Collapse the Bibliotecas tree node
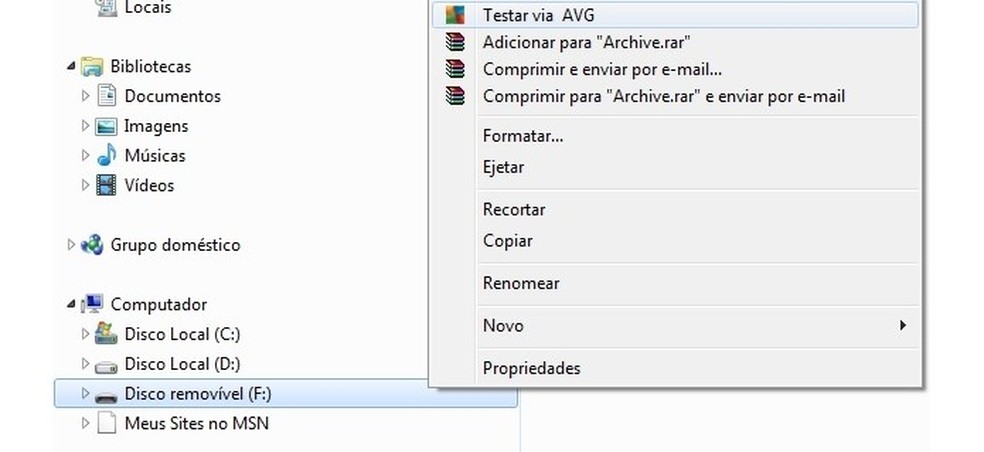 [71, 67]
